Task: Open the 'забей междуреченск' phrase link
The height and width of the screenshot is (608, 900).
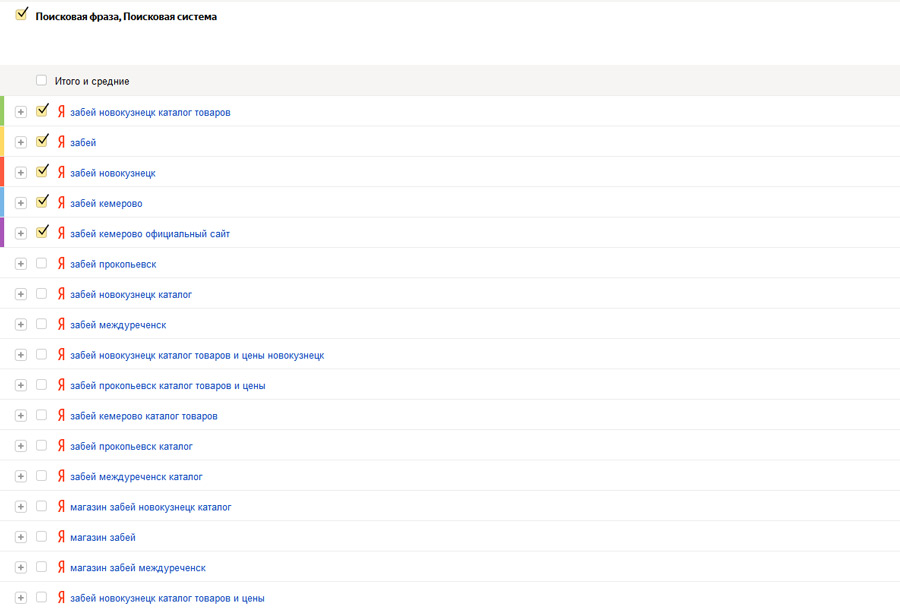Action: 118,326
